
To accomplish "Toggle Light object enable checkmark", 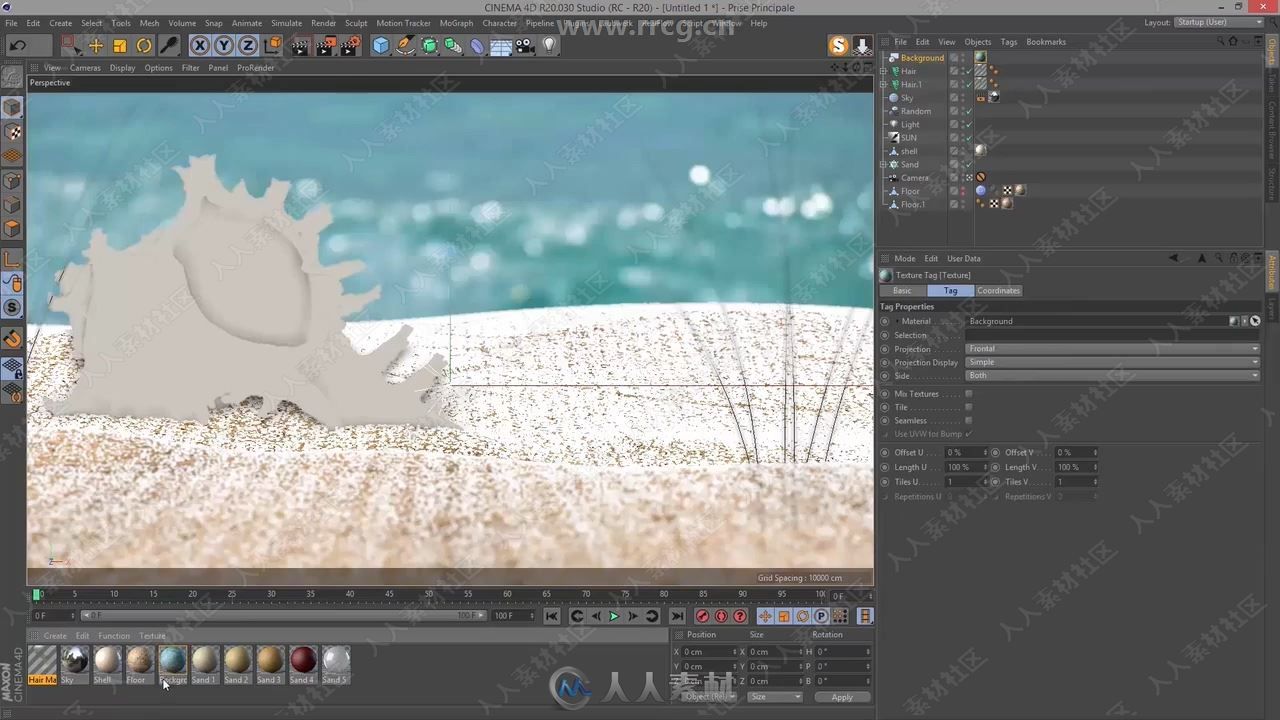I will (968, 124).
